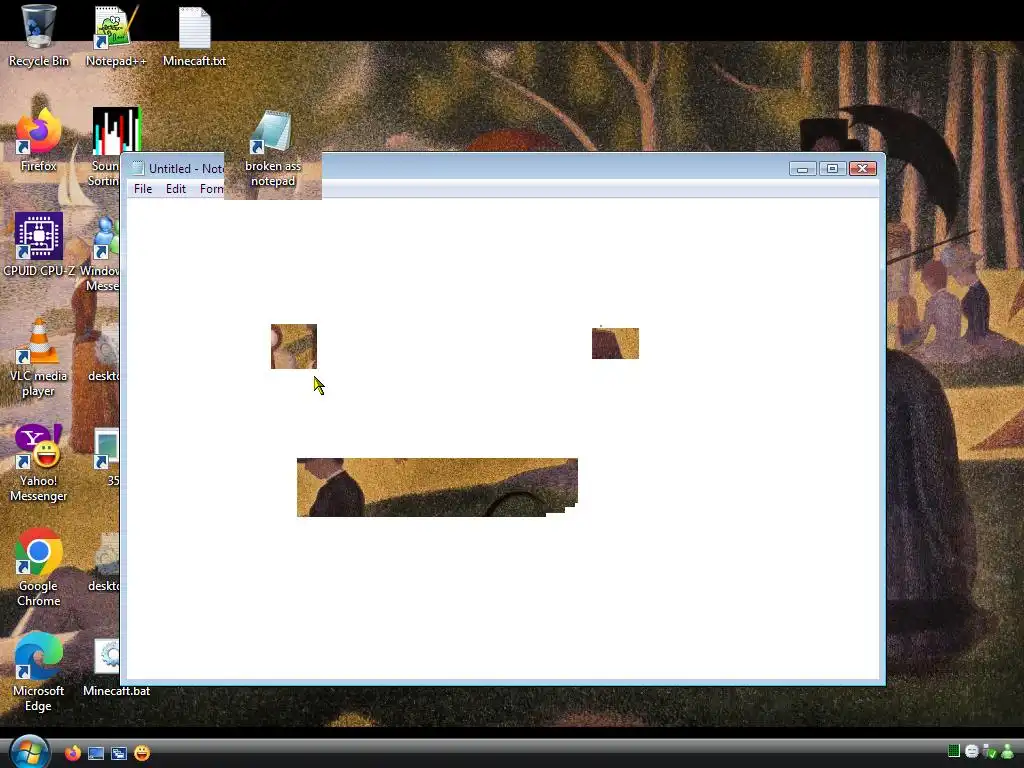Viewport: 1024px width, 768px height.
Task: Click the green Messenger person tray icon
Action: [x=1008, y=752]
